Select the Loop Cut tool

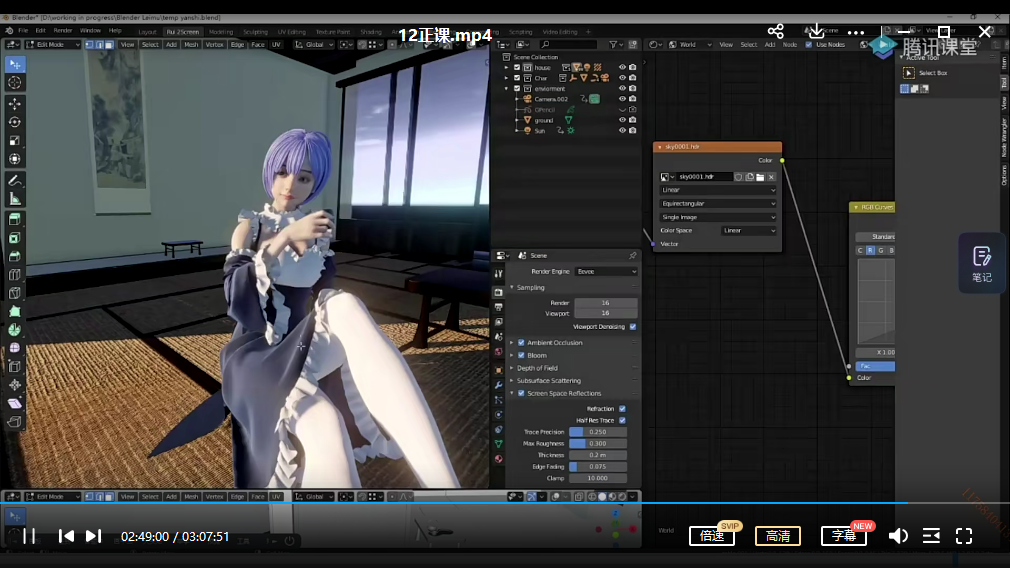click(15, 274)
